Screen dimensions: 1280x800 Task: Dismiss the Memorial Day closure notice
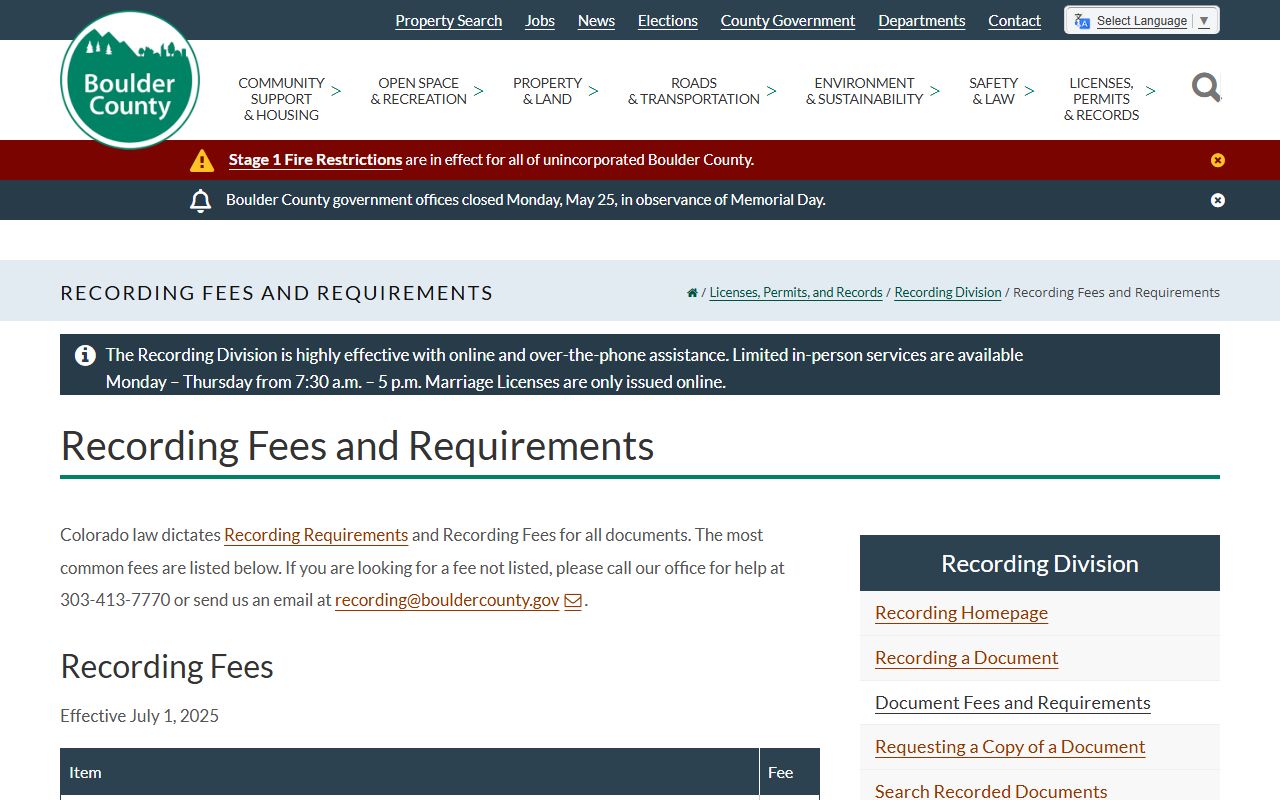[x=1217, y=200]
